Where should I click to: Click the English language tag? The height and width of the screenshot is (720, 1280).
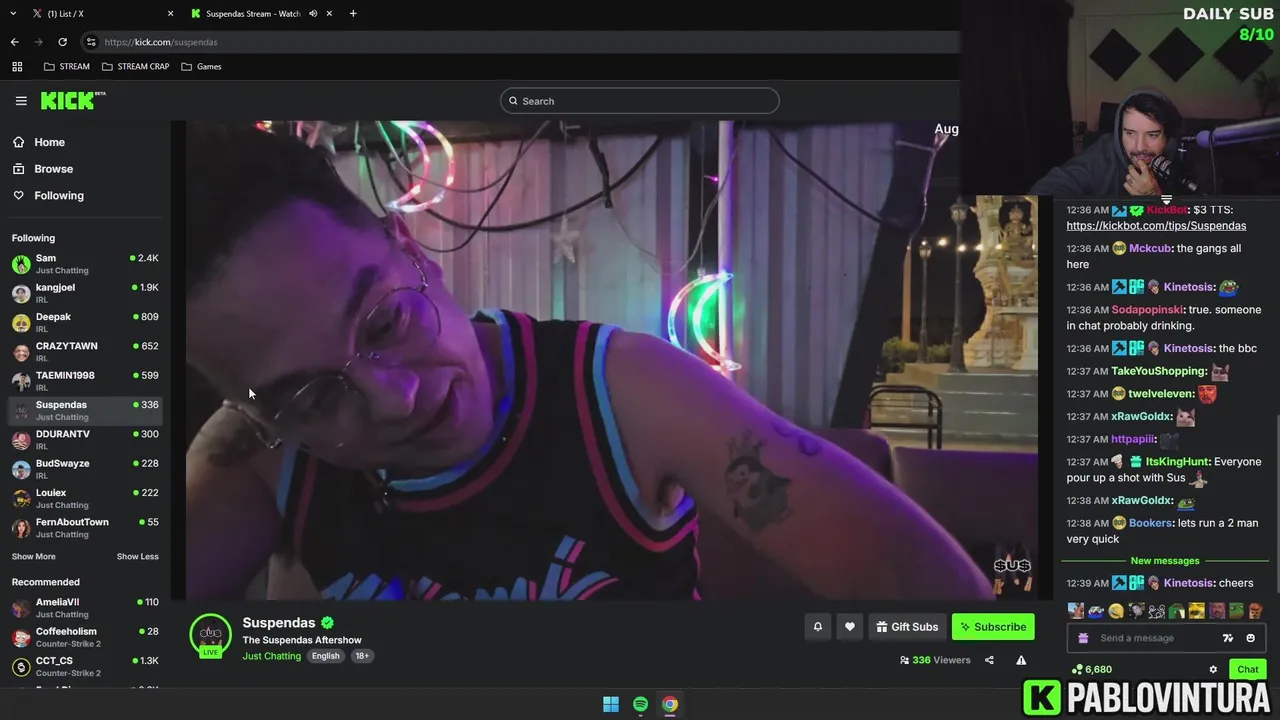[325, 656]
